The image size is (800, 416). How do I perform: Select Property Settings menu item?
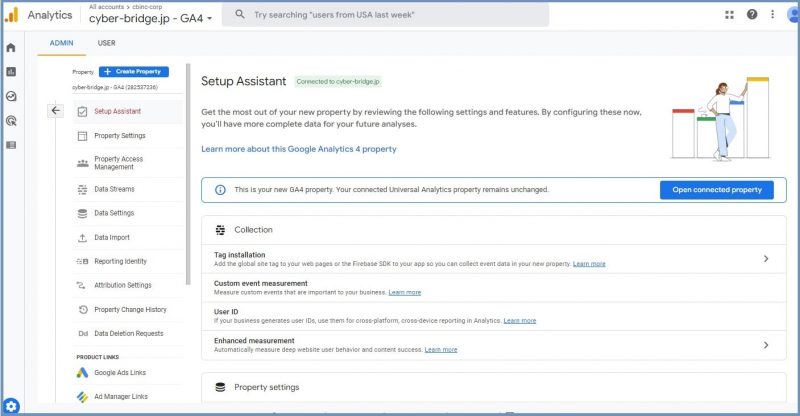[128, 136]
